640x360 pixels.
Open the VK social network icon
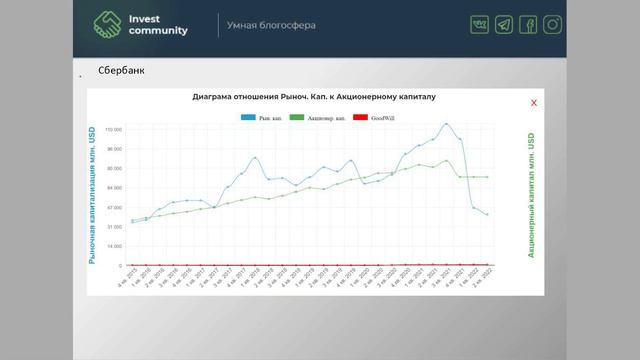(479, 25)
